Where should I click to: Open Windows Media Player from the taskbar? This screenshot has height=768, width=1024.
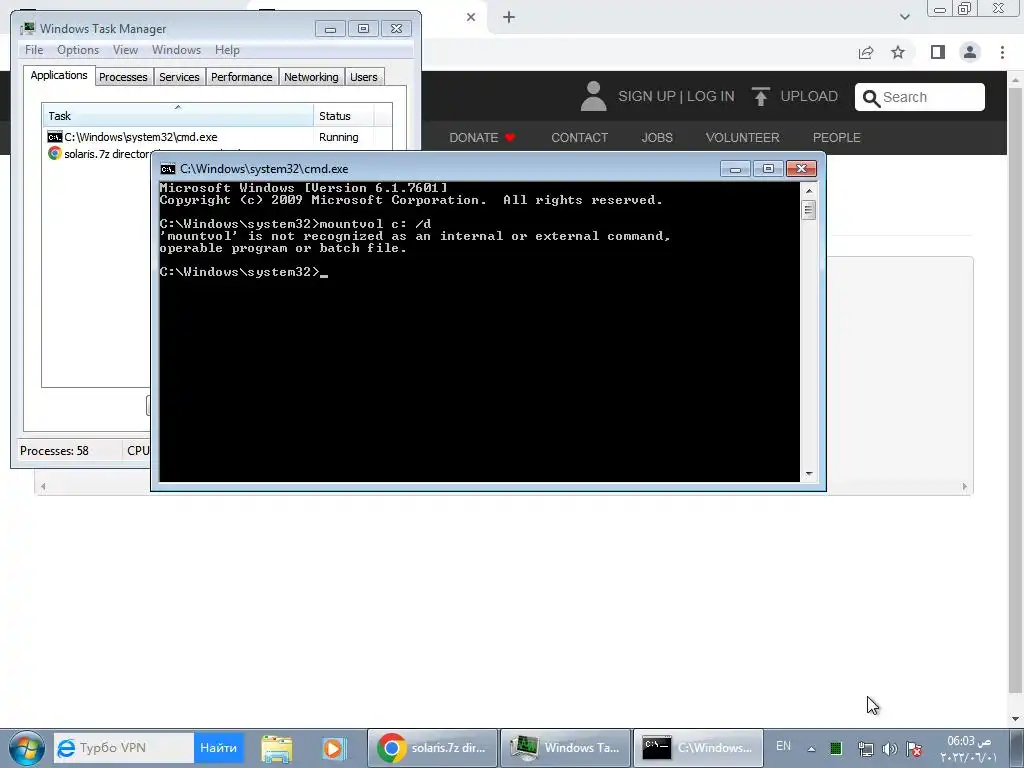click(334, 748)
